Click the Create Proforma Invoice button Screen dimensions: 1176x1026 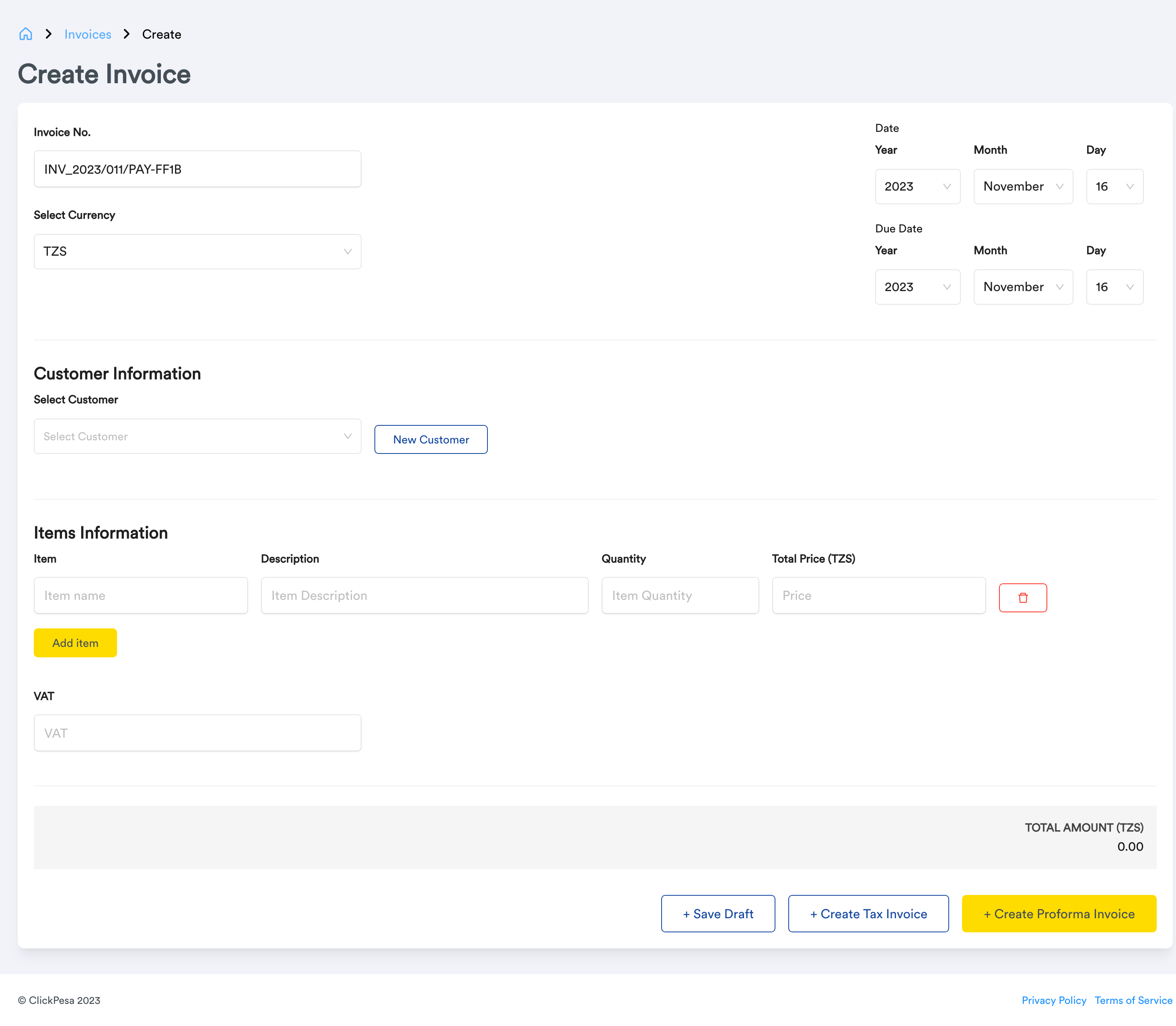pyautogui.click(x=1059, y=913)
